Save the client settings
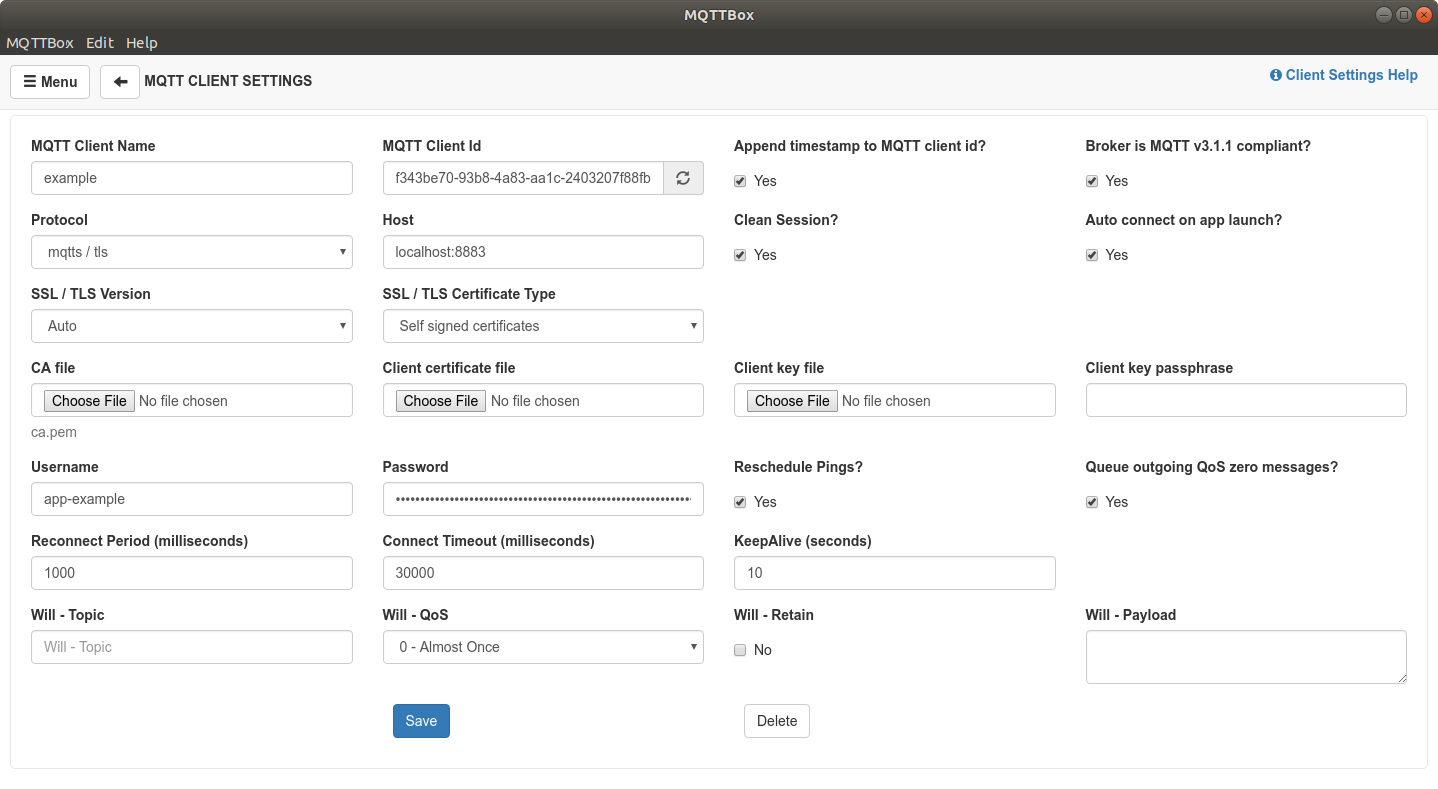 (x=421, y=720)
